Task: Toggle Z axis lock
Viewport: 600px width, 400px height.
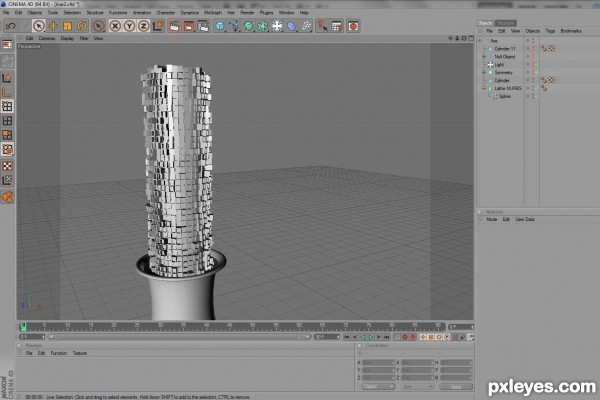Action: 143,26
